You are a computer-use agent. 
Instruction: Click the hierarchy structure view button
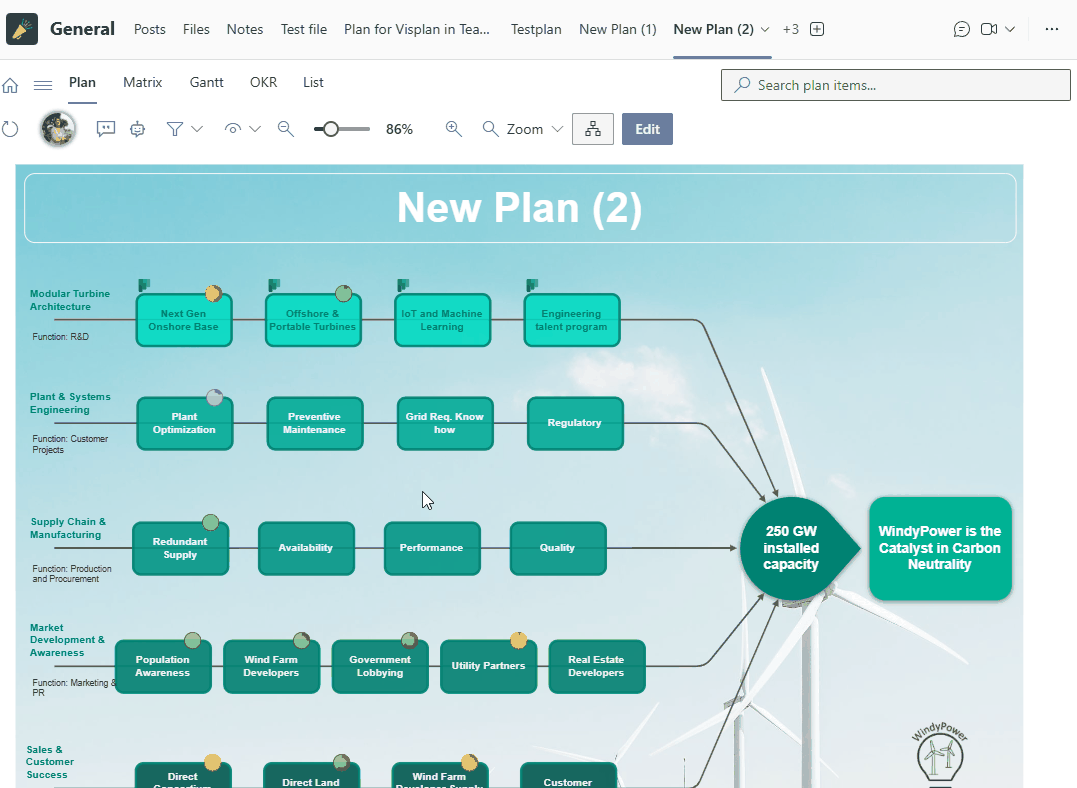pos(593,129)
